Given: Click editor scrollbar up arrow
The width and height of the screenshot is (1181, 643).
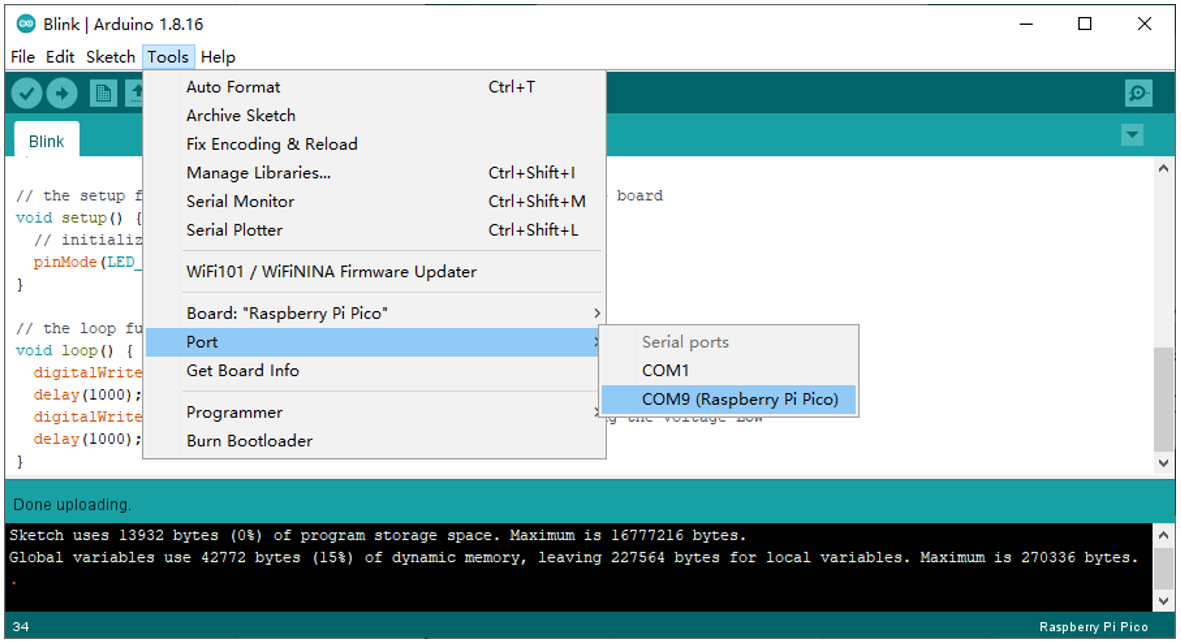Looking at the screenshot, I should 1164,169.
